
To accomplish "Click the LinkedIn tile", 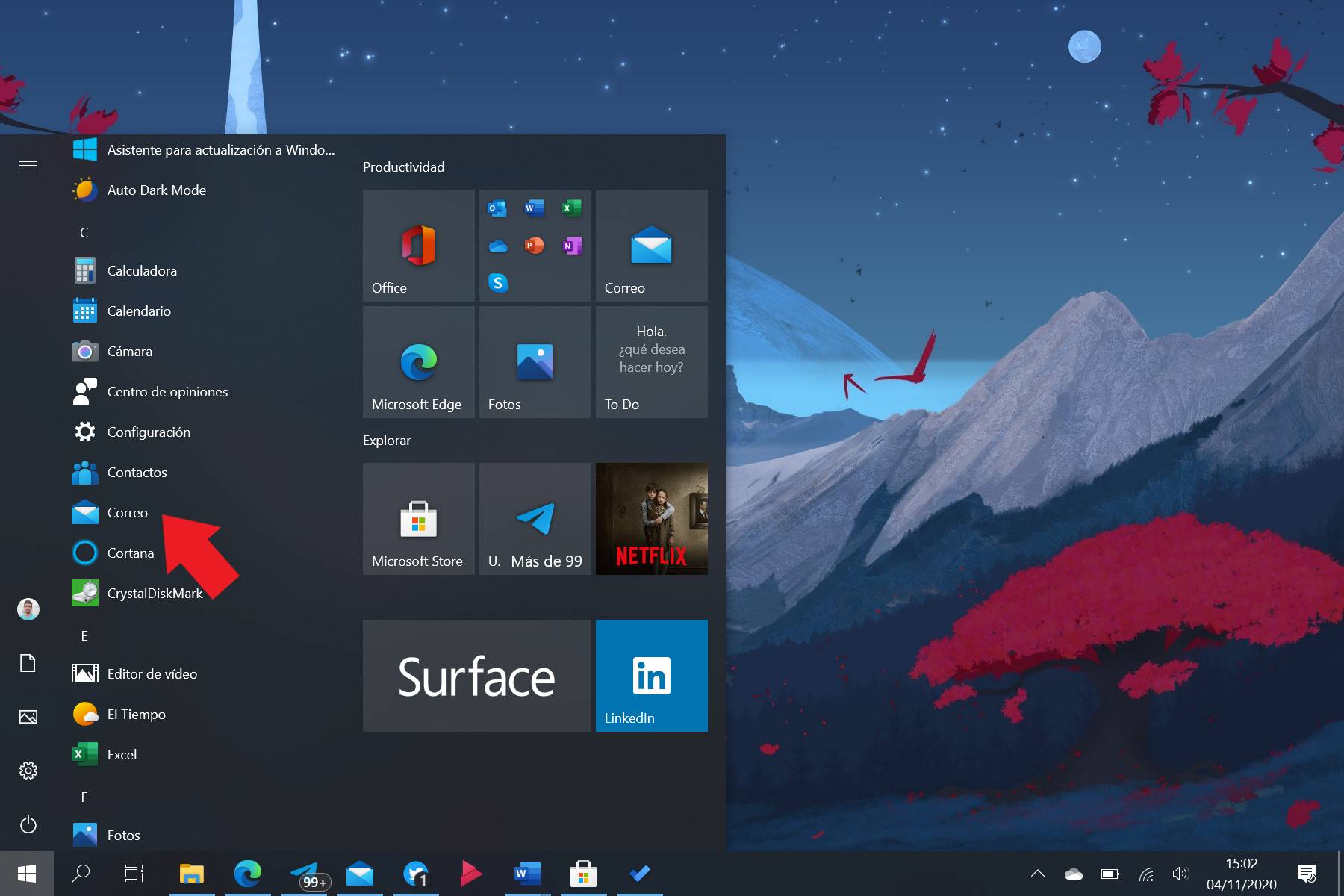I will [650, 674].
